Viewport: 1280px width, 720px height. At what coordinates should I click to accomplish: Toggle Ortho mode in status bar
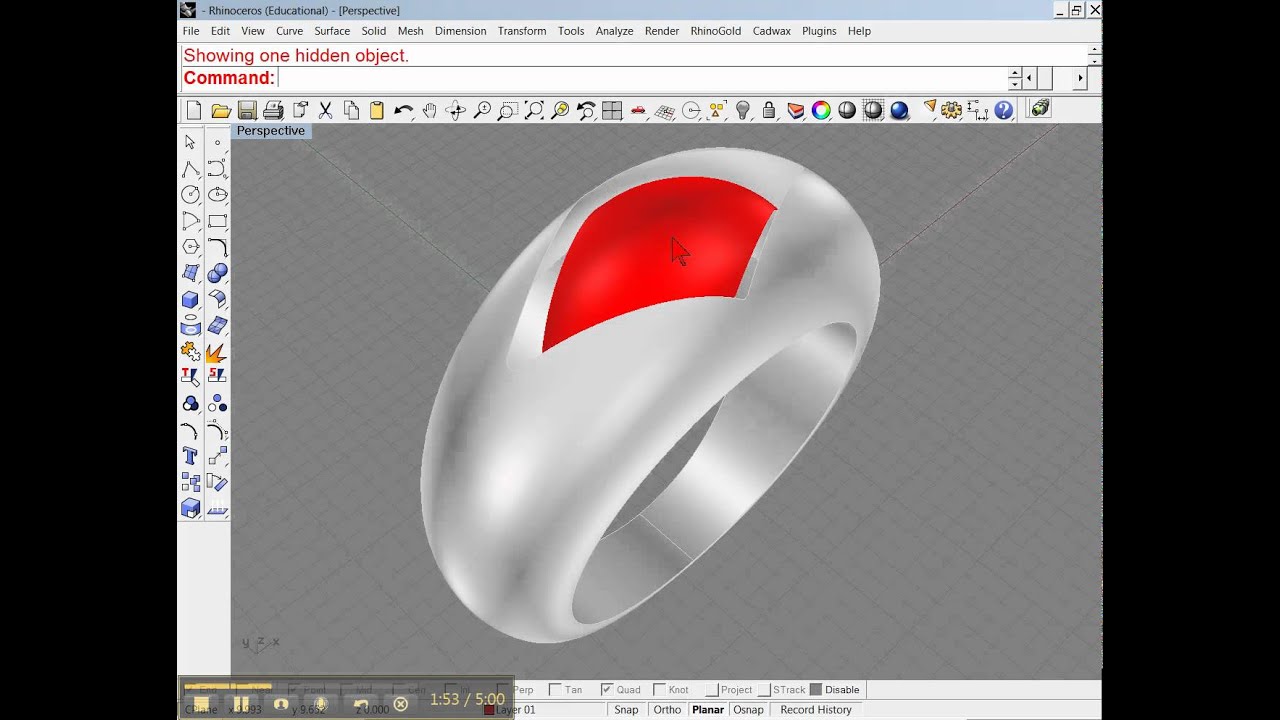[x=667, y=710]
